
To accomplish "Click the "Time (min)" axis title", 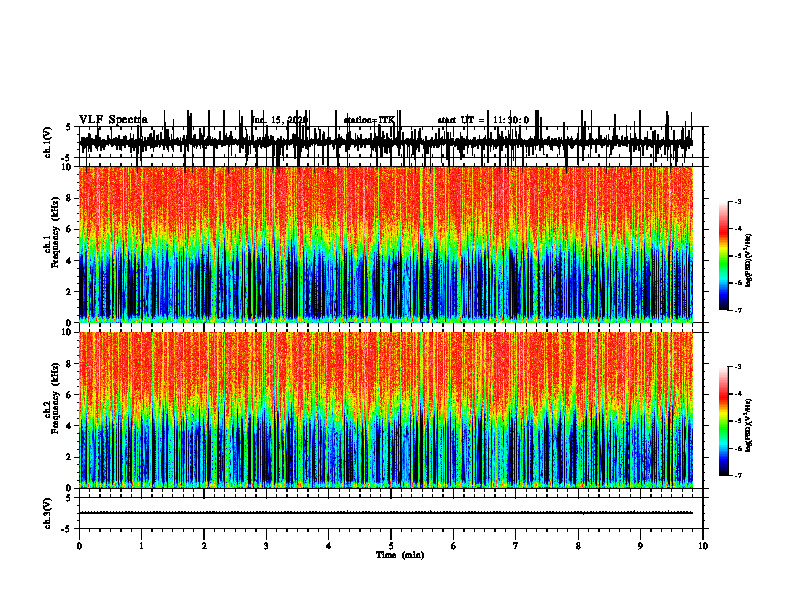I will [x=400, y=555].
